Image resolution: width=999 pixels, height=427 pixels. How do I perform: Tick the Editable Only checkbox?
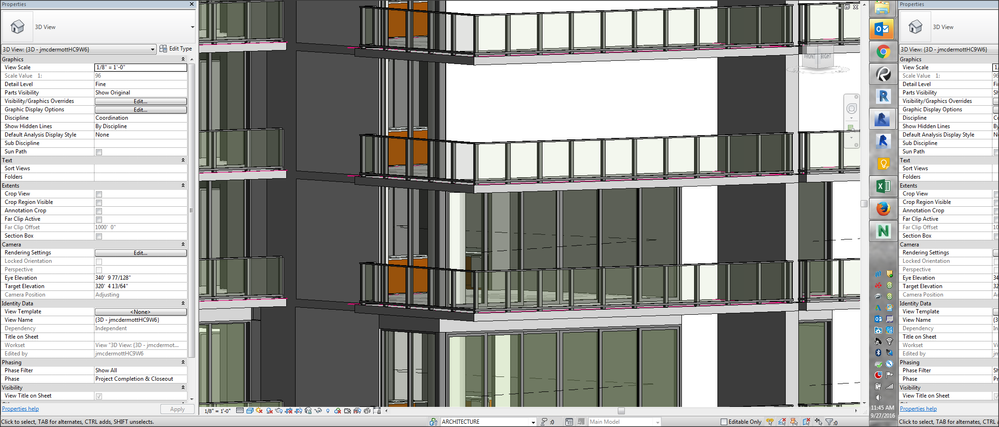coord(724,422)
